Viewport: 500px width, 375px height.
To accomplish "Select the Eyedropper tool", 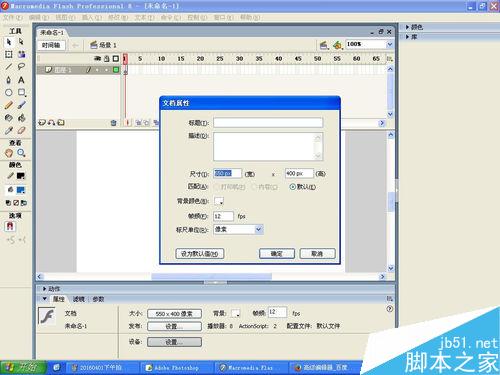I will (x=9, y=130).
